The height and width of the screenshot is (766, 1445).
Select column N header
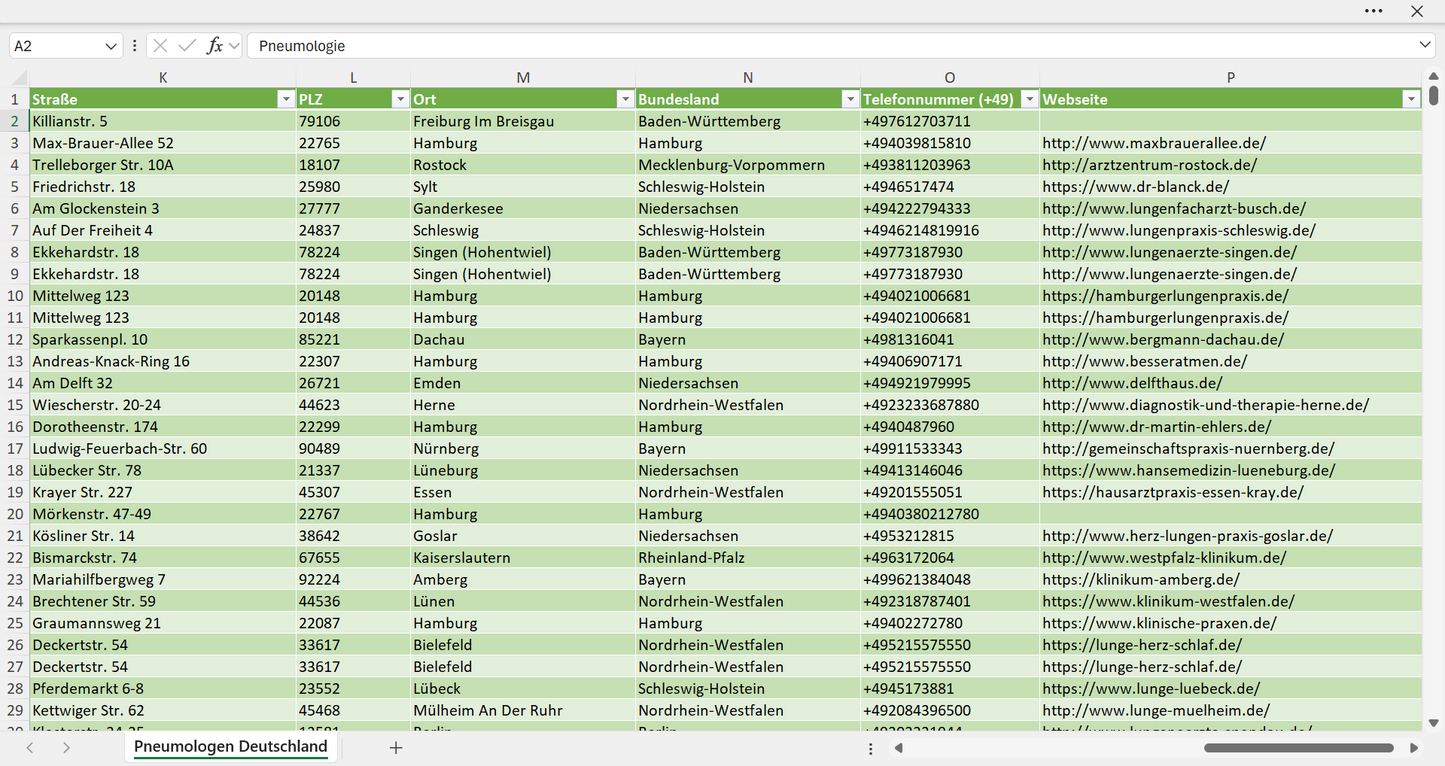click(748, 77)
